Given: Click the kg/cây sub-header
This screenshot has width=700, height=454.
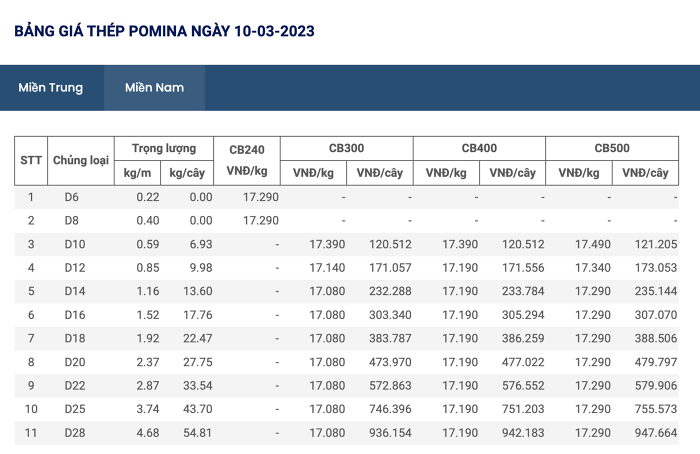Looking at the screenshot, I should tap(187, 173).
